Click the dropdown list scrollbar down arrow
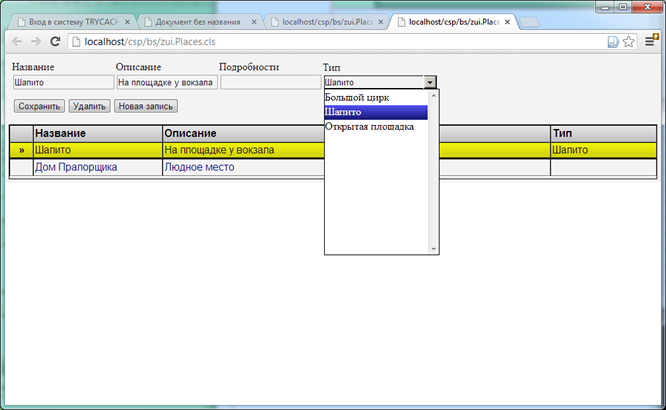The height and width of the screenshot is (410, 666). tap(434, 249)
